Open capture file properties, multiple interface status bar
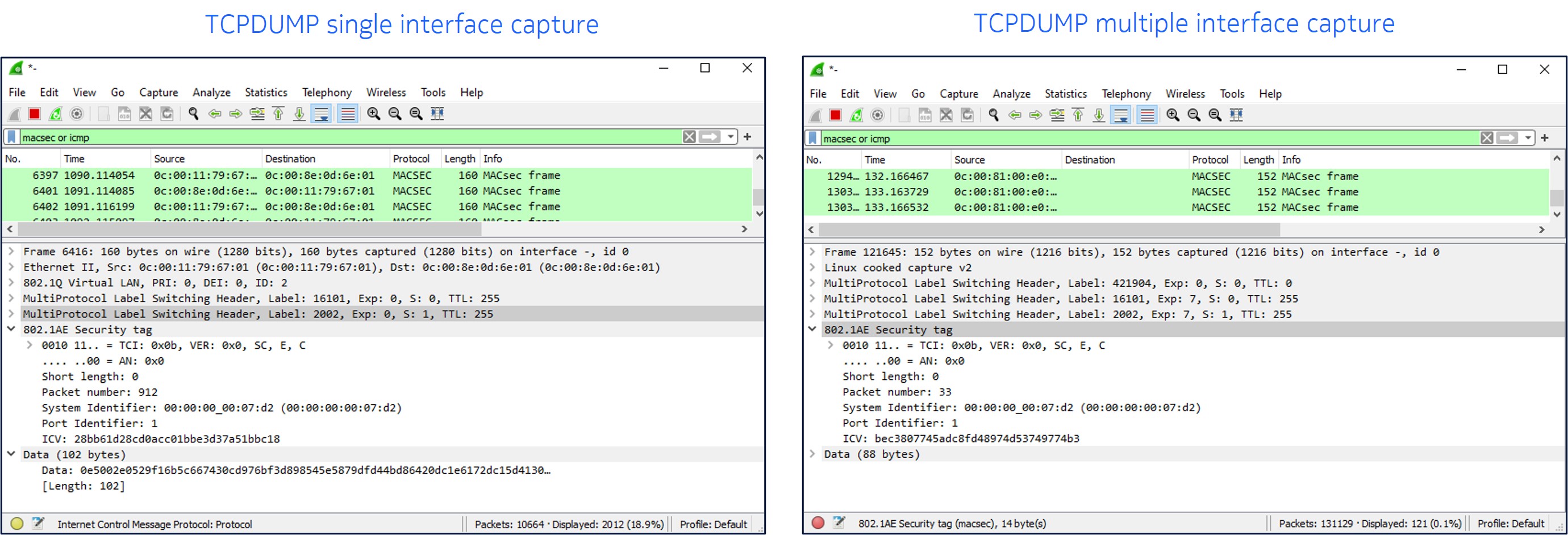This screenshot has width=1568, height=535. tap(840, 522)
